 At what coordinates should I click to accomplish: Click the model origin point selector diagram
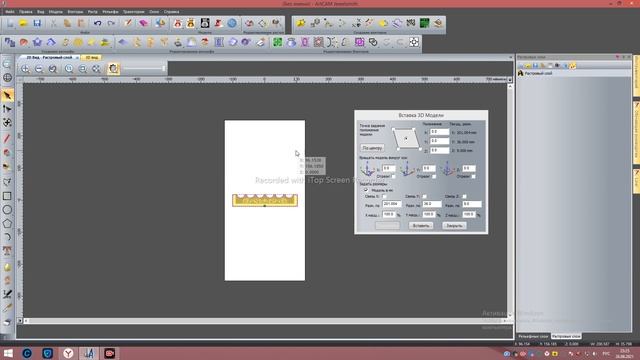click(x=406, y=139)
